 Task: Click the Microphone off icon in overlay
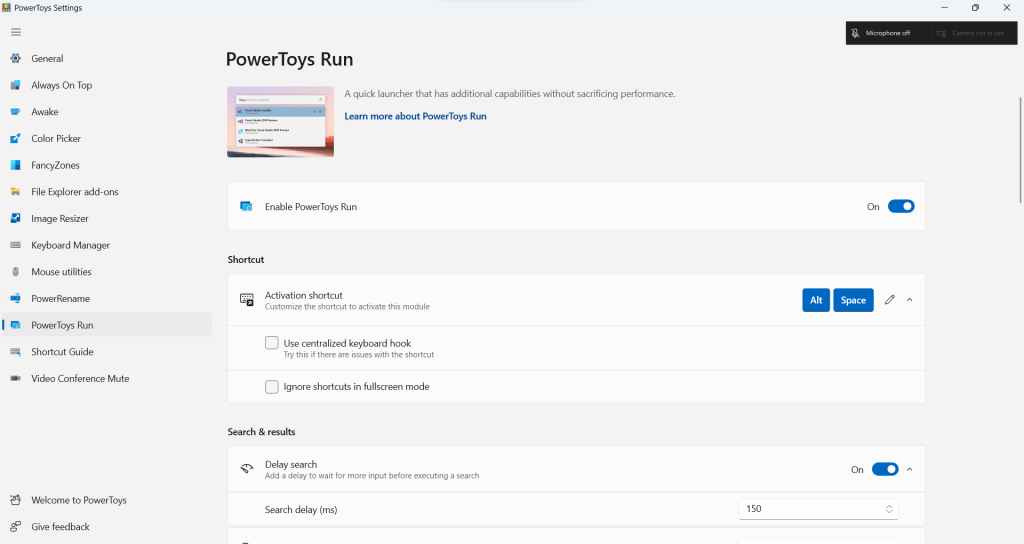tap(855, 33)
